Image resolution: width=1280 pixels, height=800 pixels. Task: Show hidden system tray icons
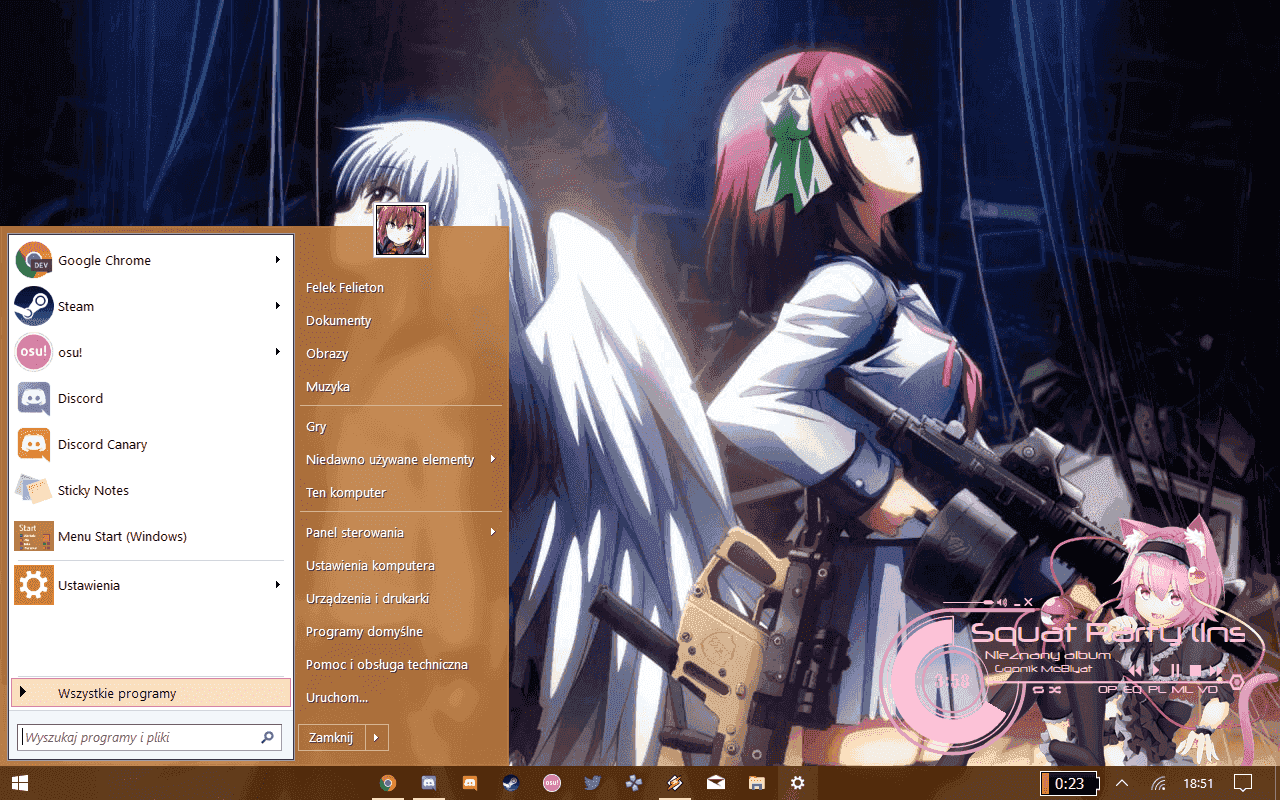point(1122,783)
